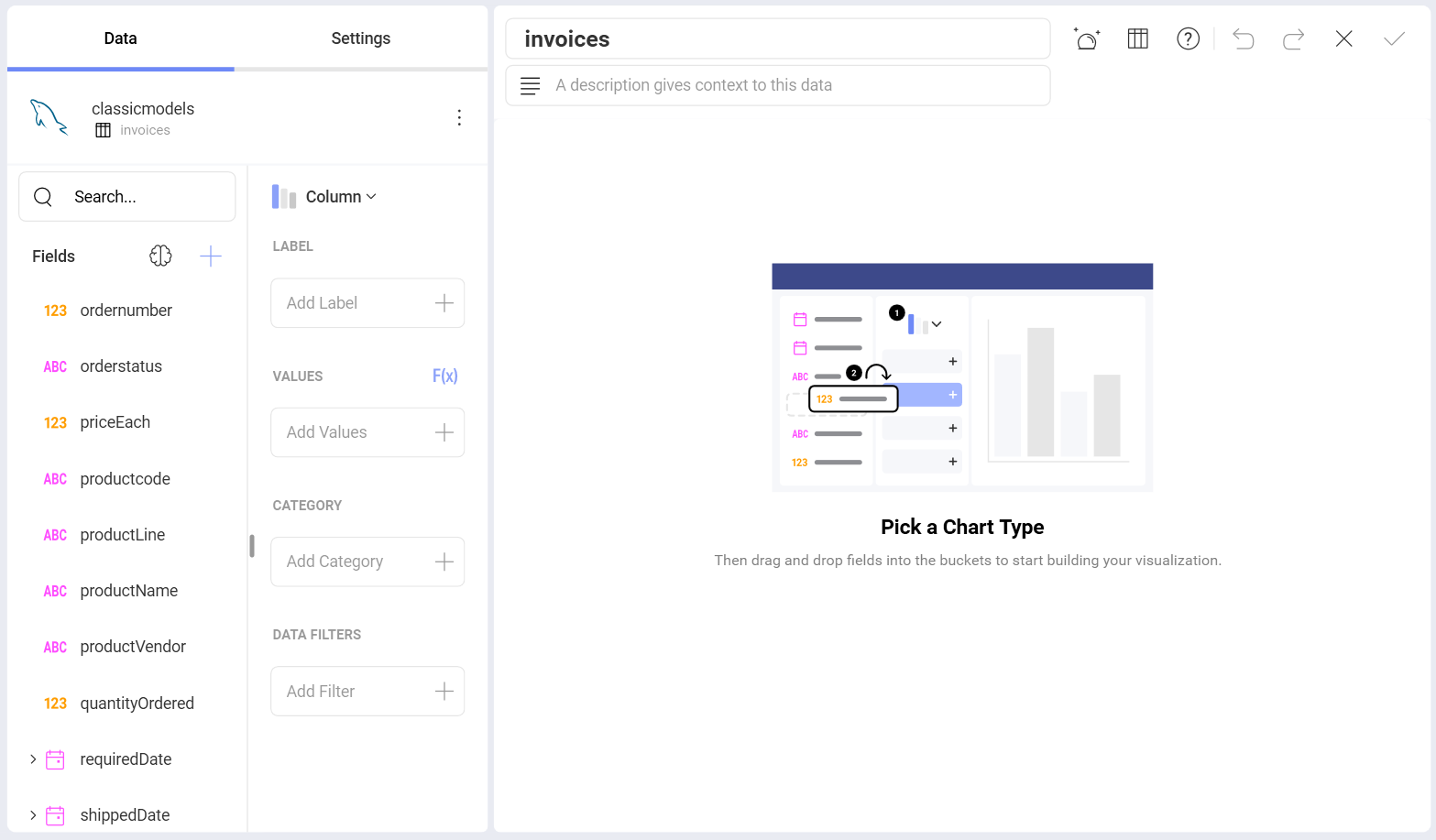Add a new calculated field with plus
The width and height of the screenshot is (1436, 840).
pyautogui.click(x=211, y=256)
